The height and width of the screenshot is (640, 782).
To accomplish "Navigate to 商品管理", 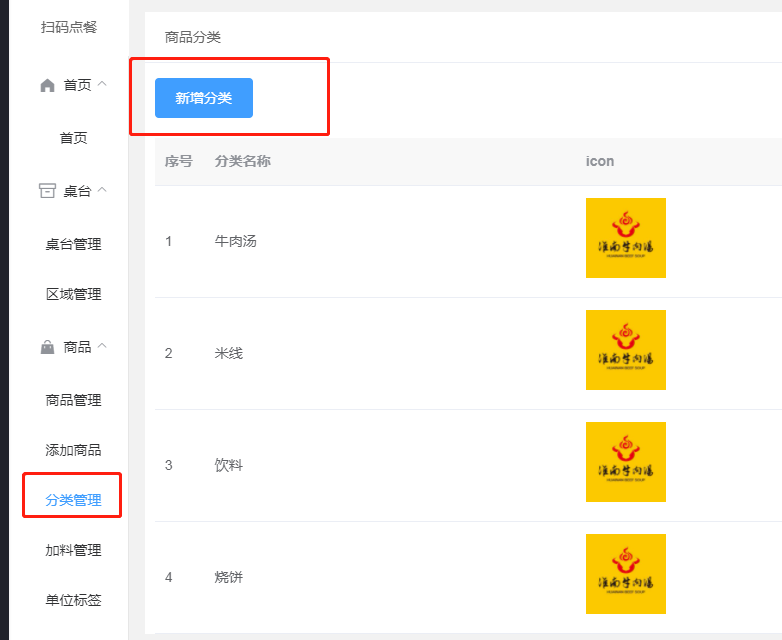I will [x=73, y=400].
